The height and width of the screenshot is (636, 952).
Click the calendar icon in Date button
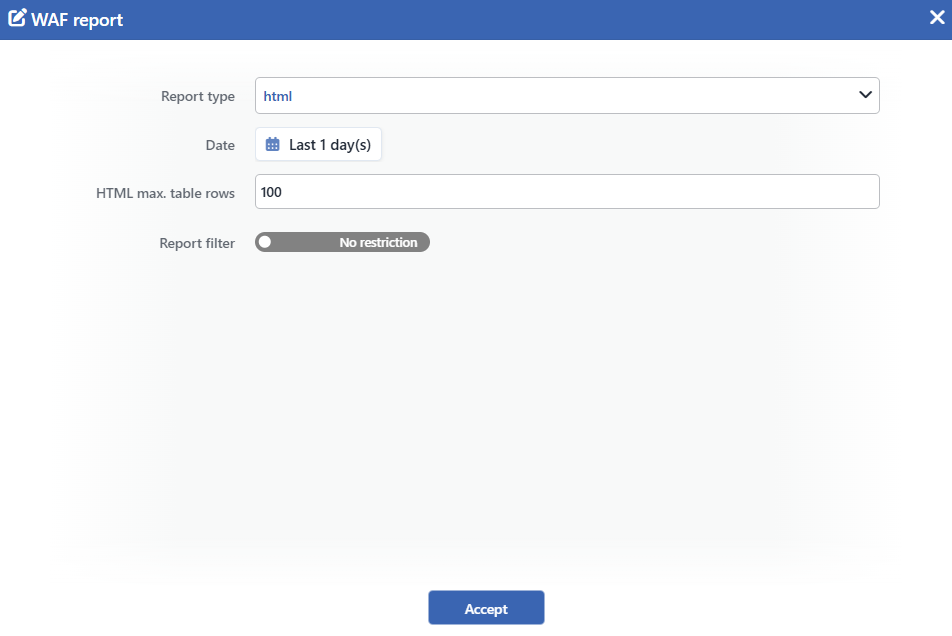(x=273, y=144)
